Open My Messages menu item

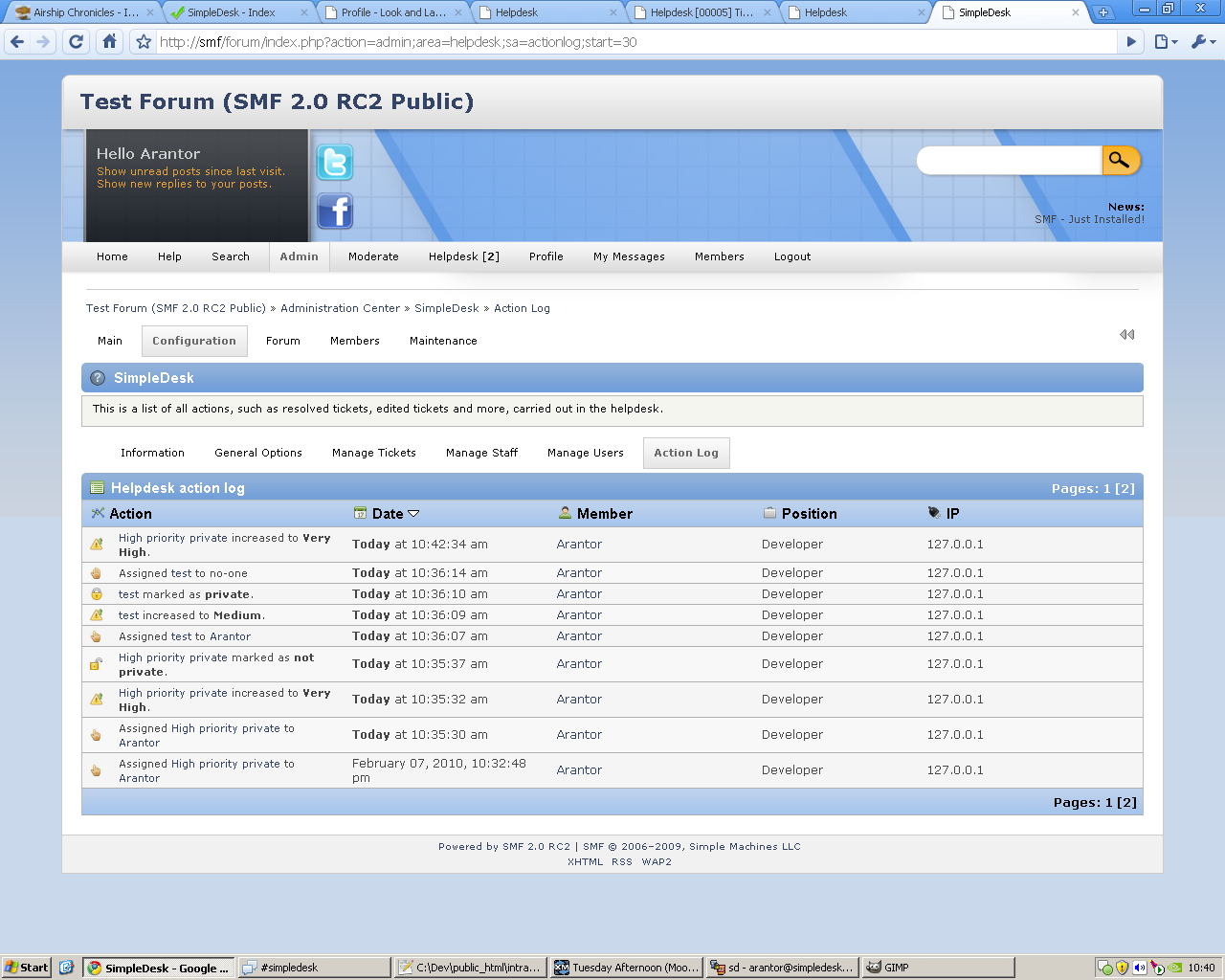[x=629, y=256]
